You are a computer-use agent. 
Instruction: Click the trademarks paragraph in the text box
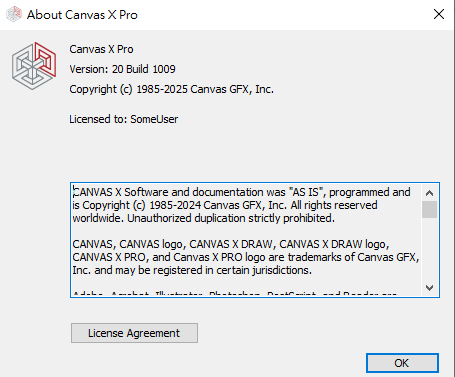[x=246, y=257]
